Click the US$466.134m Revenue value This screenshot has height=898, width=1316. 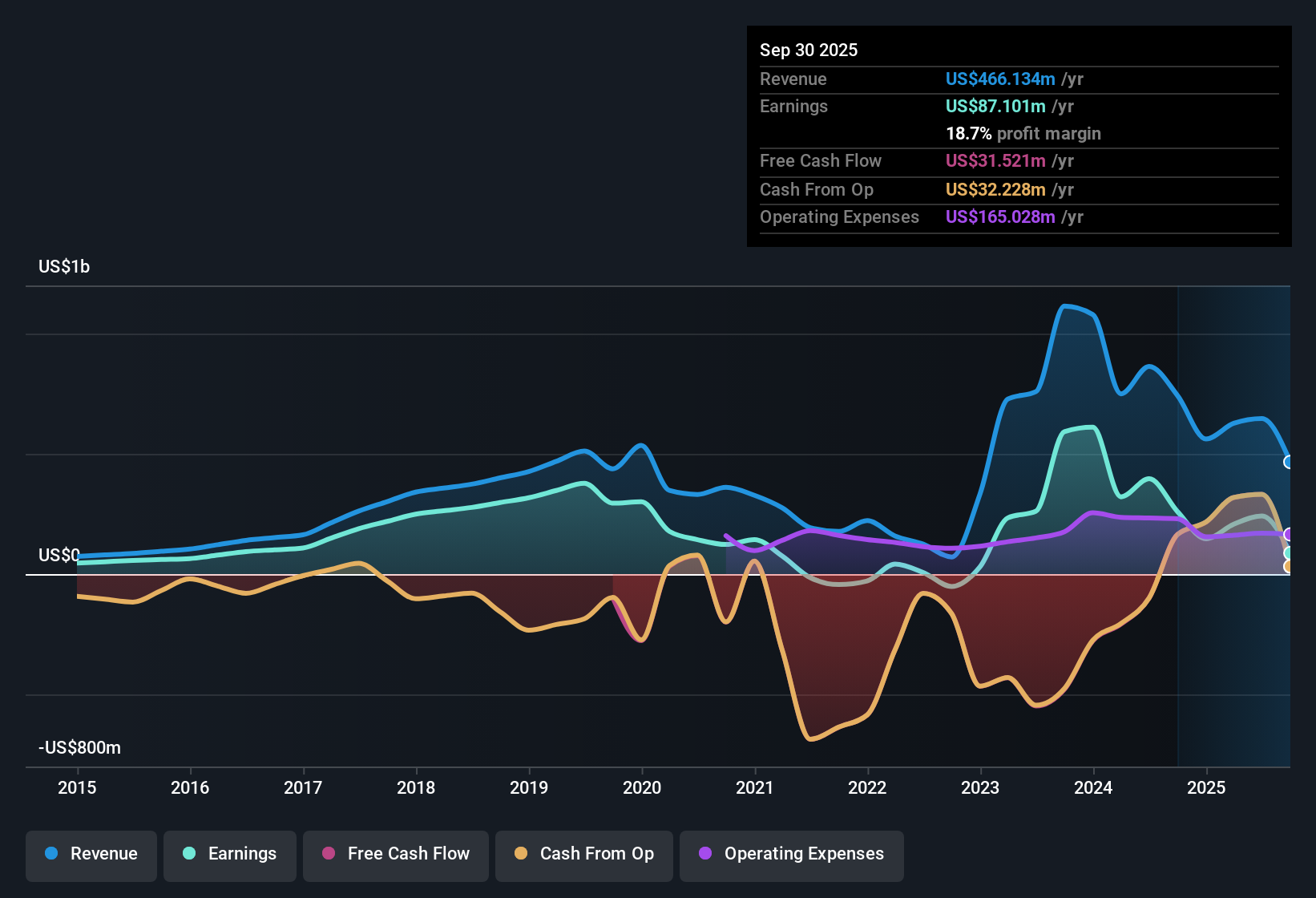click(999, 79)
